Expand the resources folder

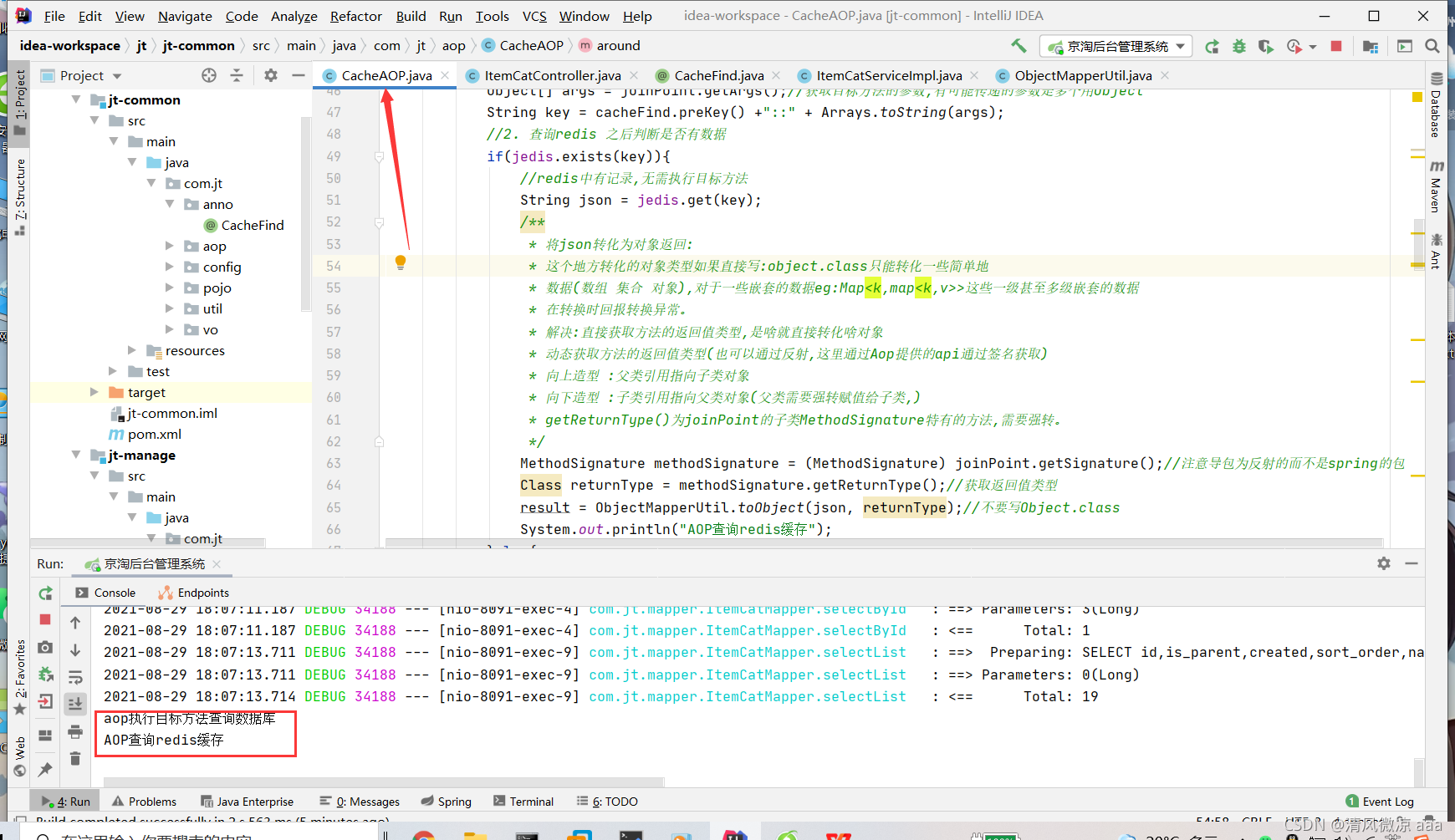[132, 350]
